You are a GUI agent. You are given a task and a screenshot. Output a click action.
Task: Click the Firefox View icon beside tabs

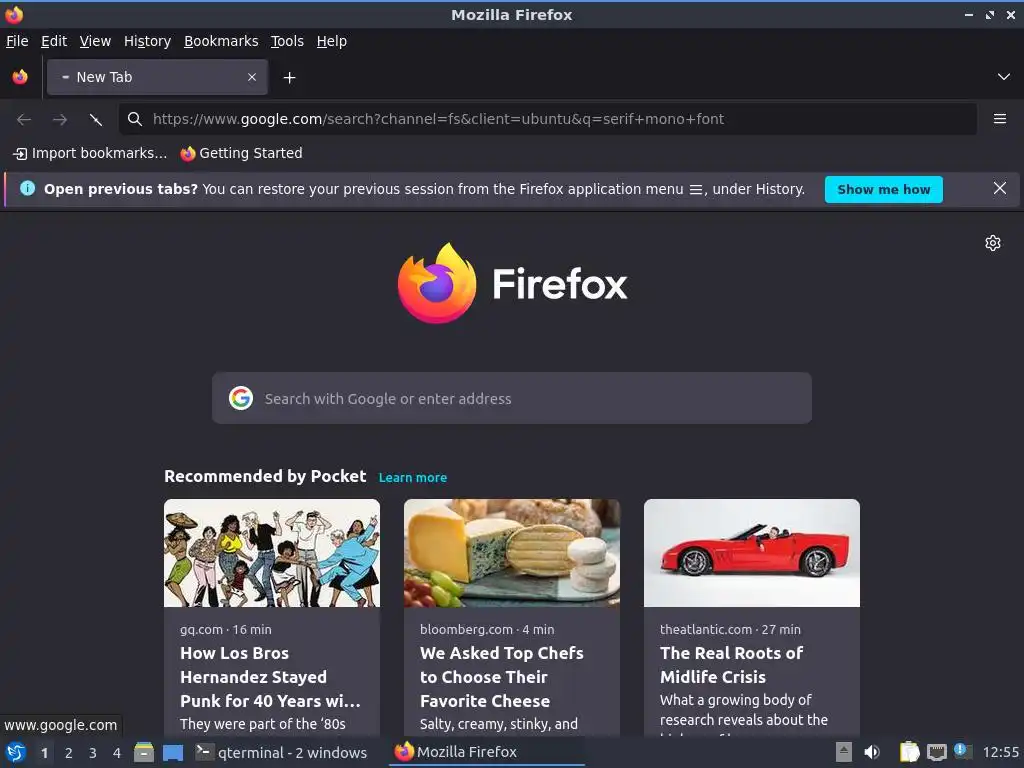point(20,77)
